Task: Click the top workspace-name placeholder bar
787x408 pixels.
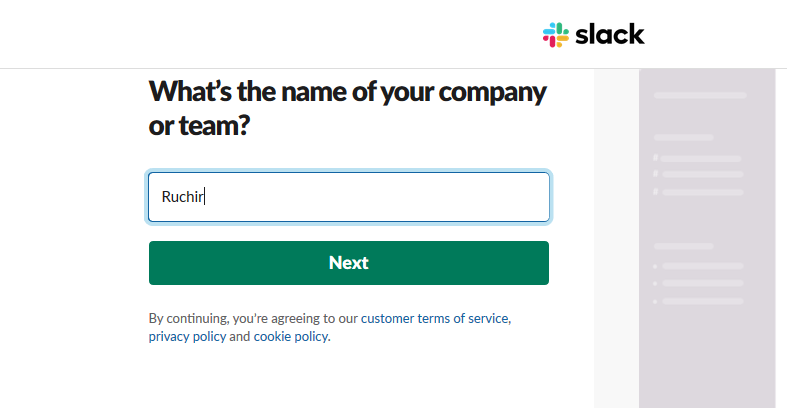Action: [700, 96]
